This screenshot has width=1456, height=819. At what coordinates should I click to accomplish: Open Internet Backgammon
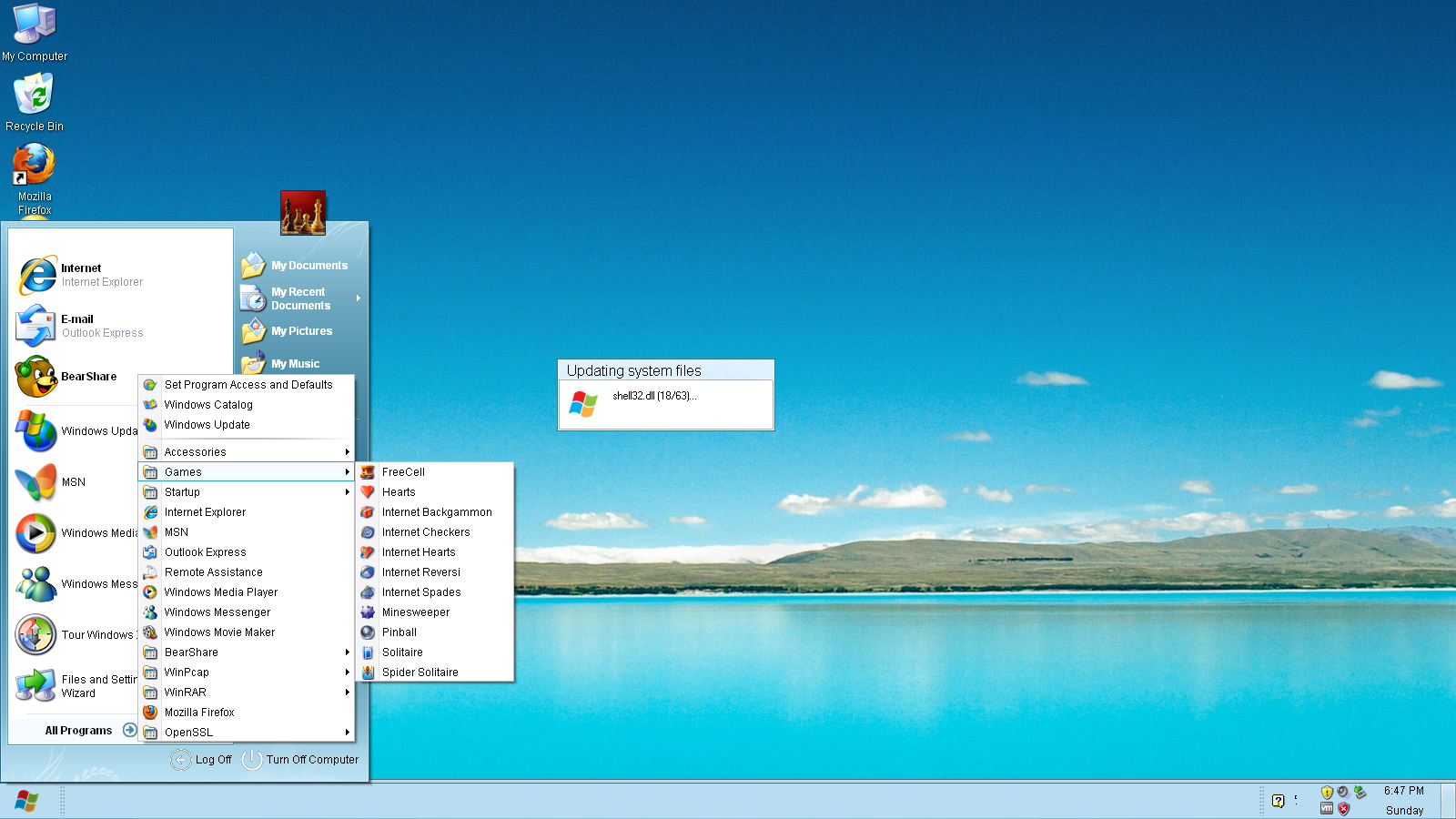[435, 512]
